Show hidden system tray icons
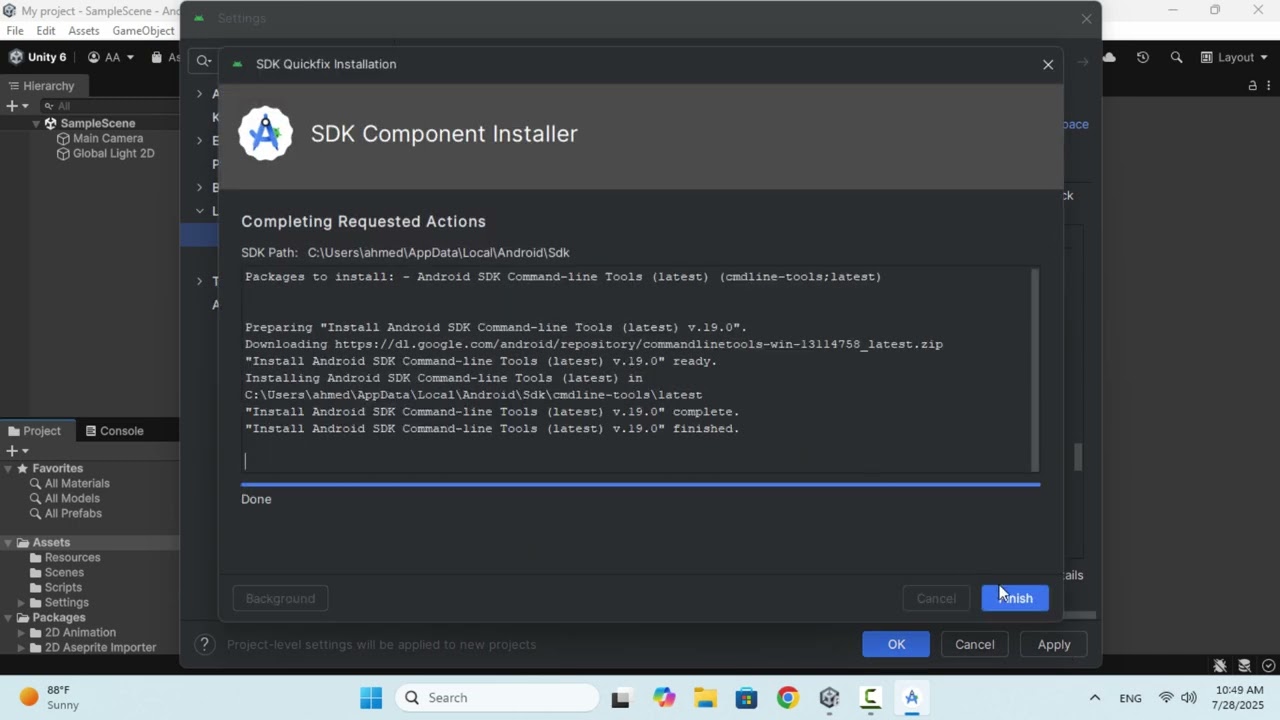The width and height of the screenshot is (1280, 720). (1094, 697)
